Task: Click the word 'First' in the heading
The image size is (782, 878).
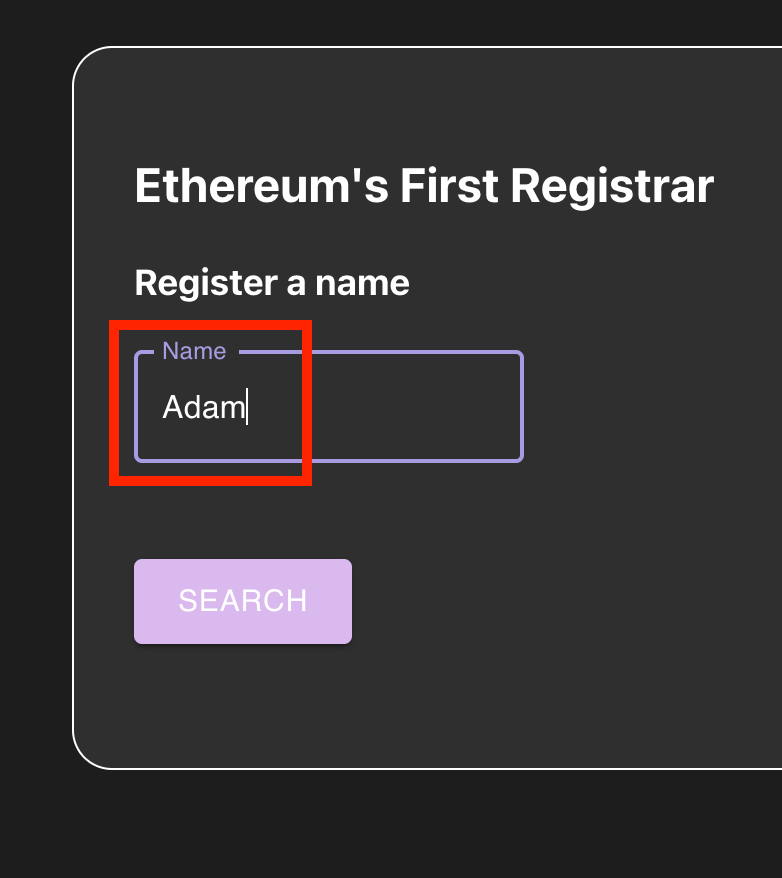Action: [x=449, y=187]
